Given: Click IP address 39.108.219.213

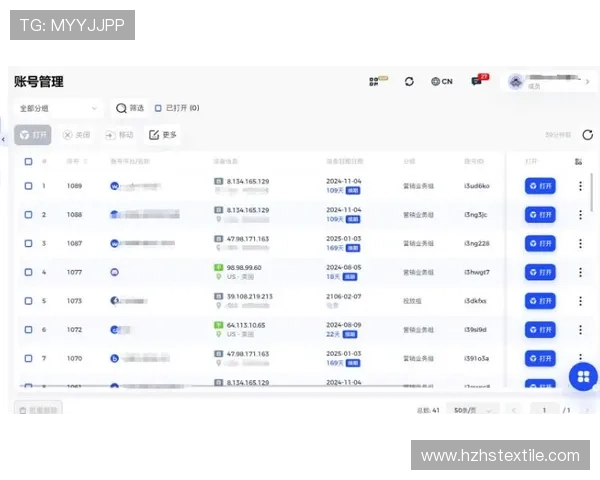Looking at the screenshot, I should click(x=249, y=296).
